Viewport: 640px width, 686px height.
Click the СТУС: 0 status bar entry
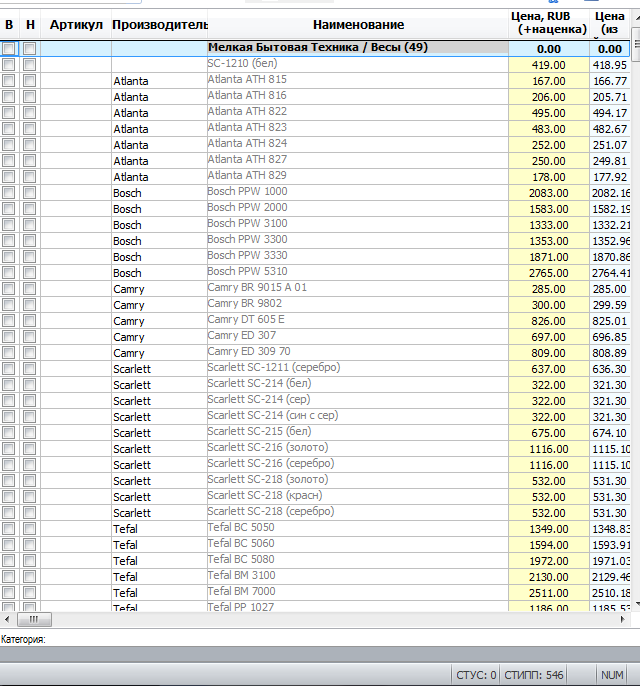tap(476, 675)
